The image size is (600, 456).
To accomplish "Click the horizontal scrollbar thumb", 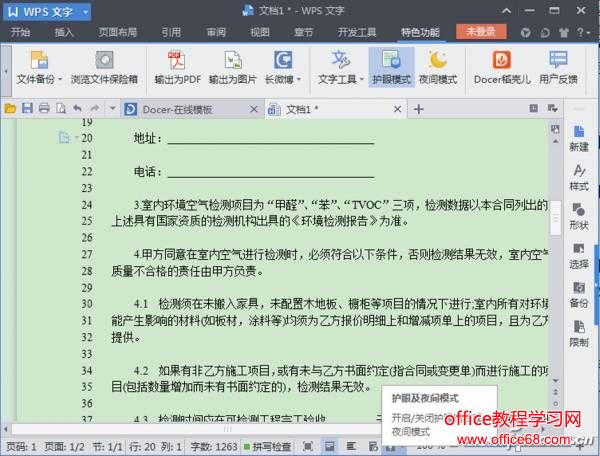I will pos(228,429).
